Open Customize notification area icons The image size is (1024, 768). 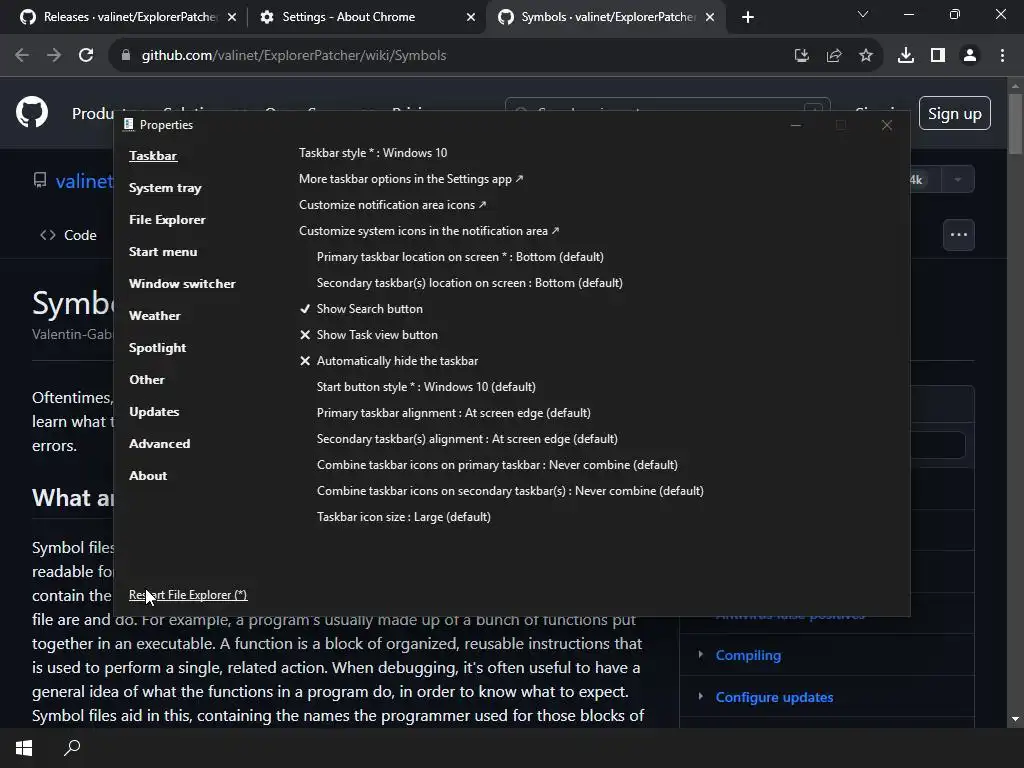[x=392, y=205]
